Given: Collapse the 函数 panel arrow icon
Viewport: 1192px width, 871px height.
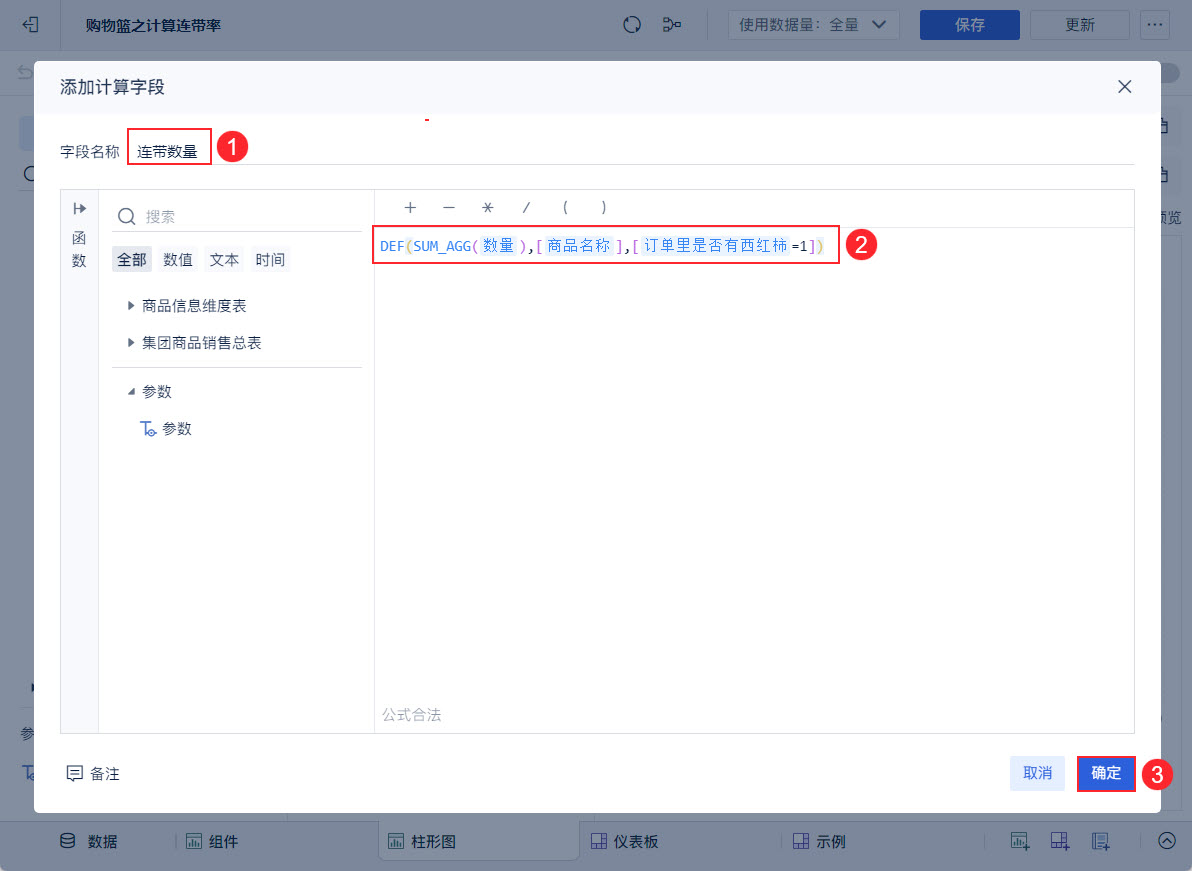Looking at the screenshot, I should coord(80,208).
